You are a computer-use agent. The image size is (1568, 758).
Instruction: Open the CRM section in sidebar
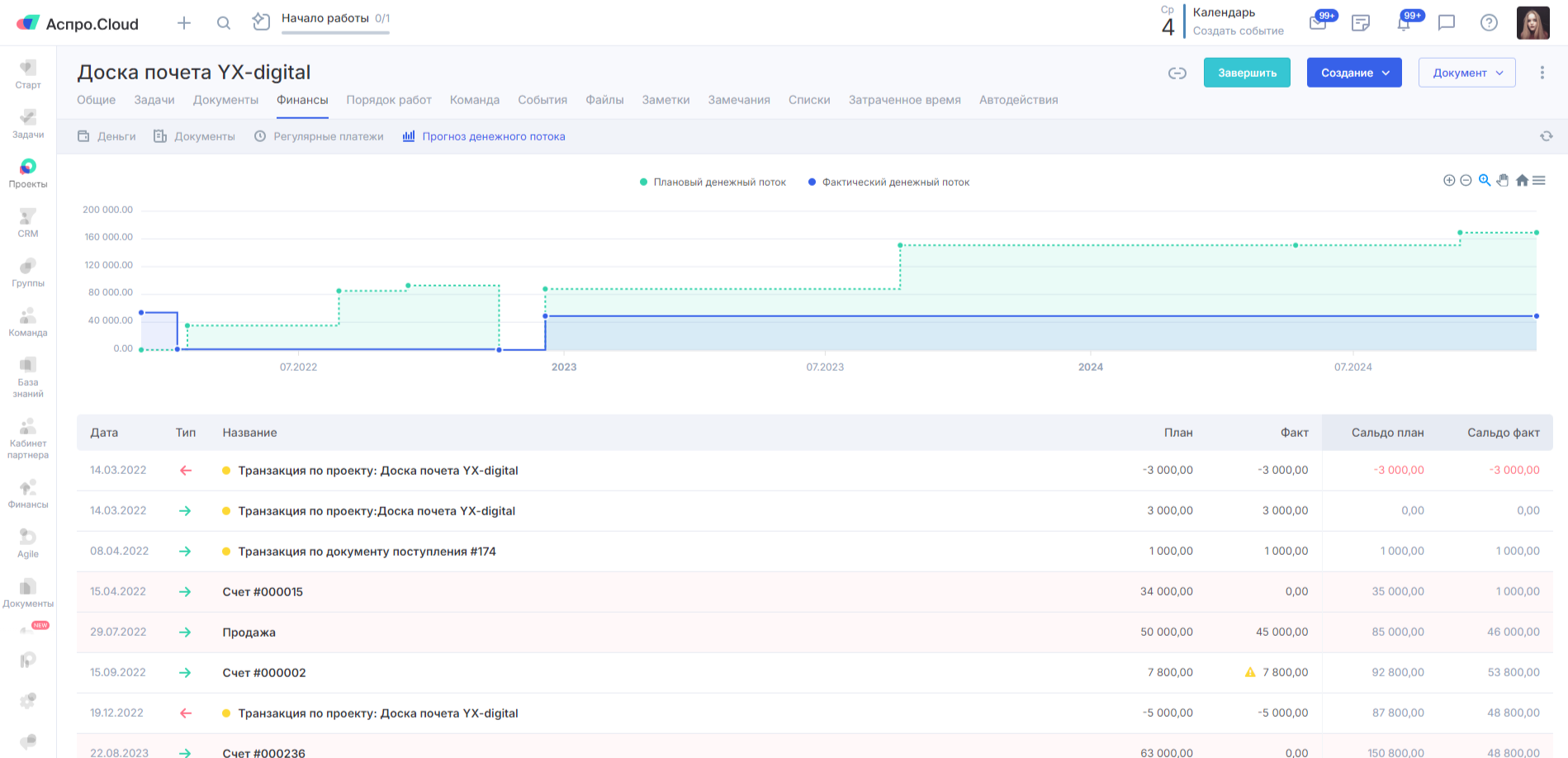(28, 223)
